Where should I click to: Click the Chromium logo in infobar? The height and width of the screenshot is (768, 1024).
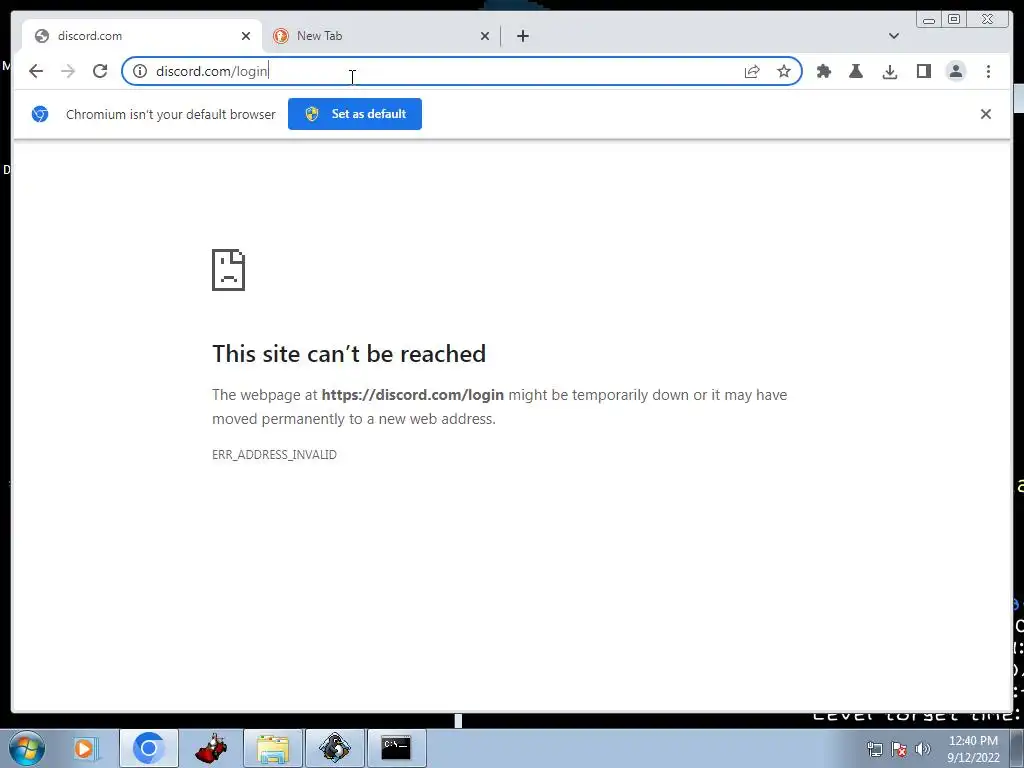click(40, 114)
